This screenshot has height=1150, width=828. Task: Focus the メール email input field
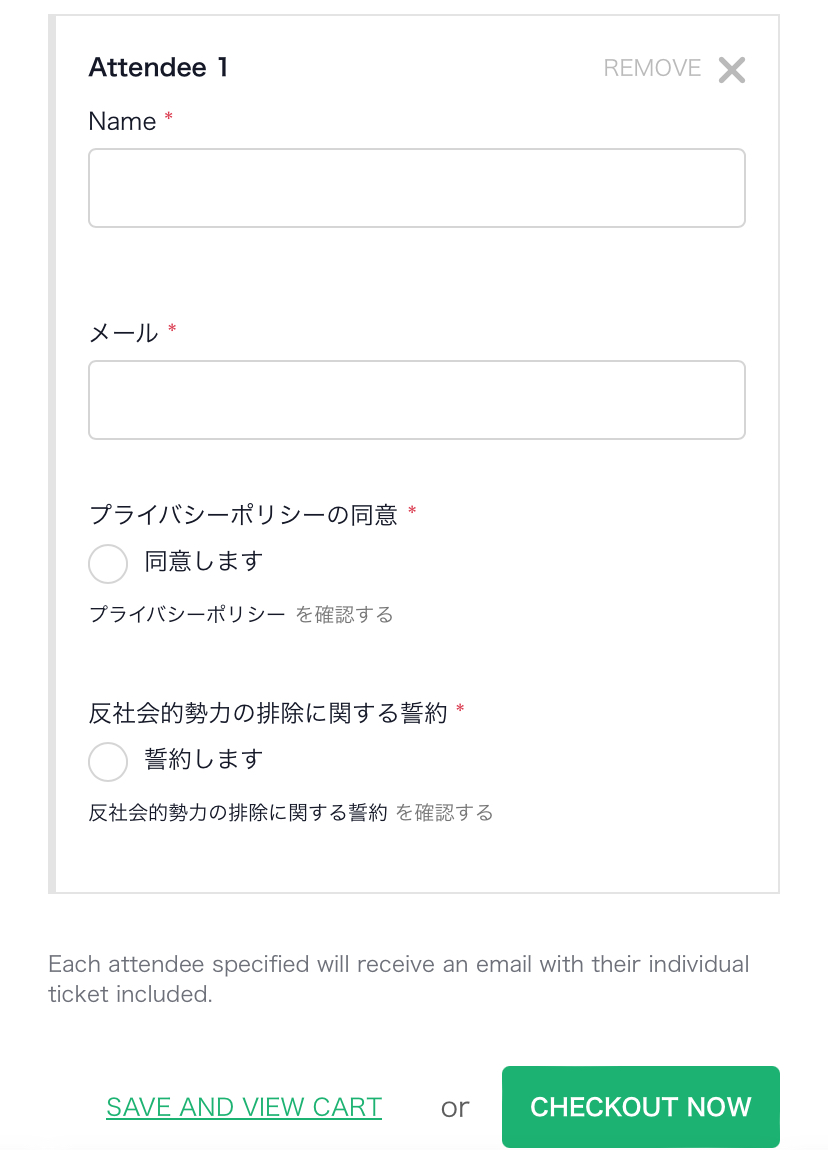click(x=417, y=400)
